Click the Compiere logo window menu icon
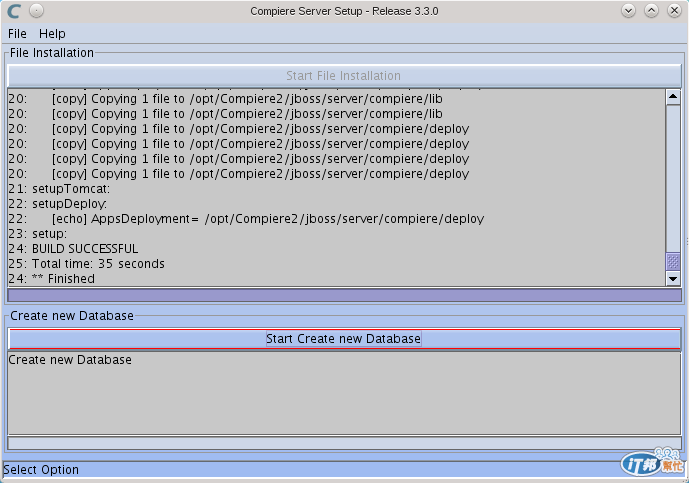This screenshot has width=689, height=483. tap(14, 11)
